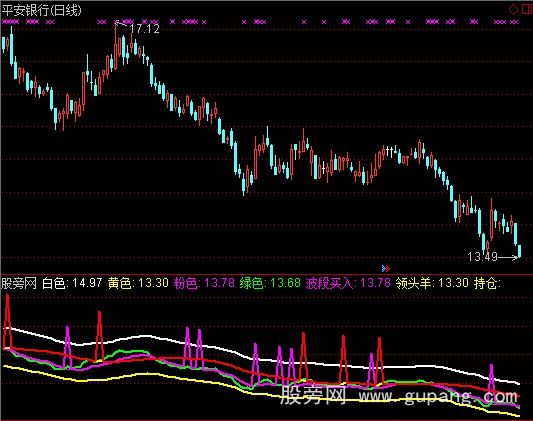
Task: Click the 13.49 low price label
Action: 482,257
